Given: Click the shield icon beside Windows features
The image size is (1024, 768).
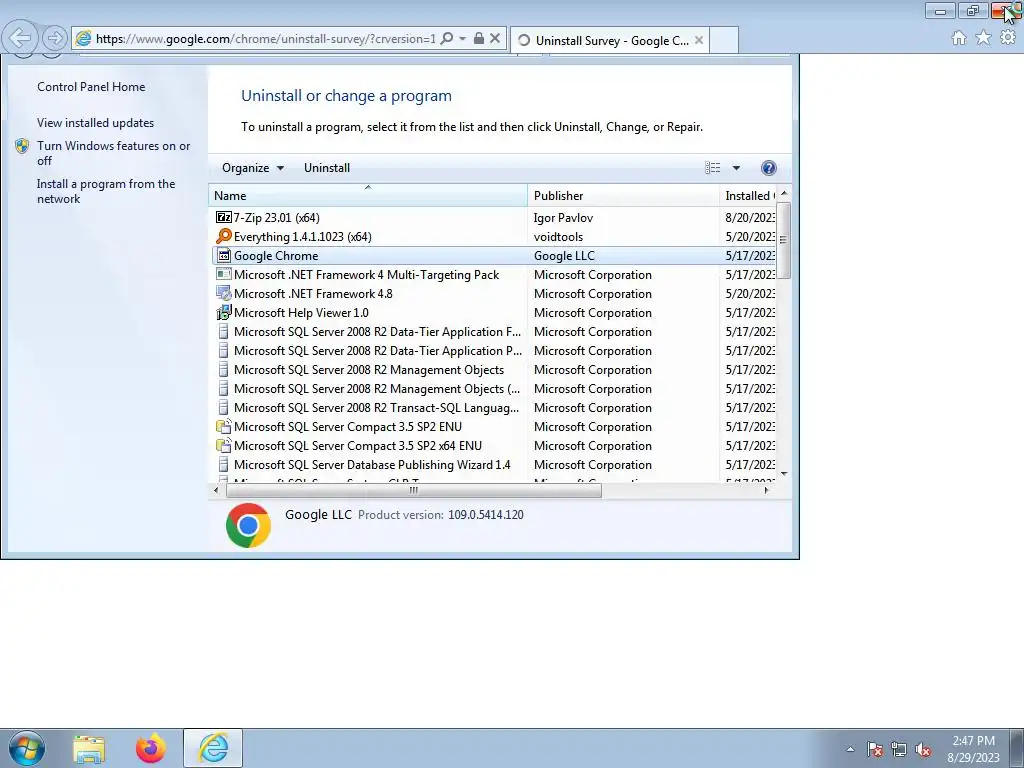Looking at the screenshot, I should coord(22,146).
